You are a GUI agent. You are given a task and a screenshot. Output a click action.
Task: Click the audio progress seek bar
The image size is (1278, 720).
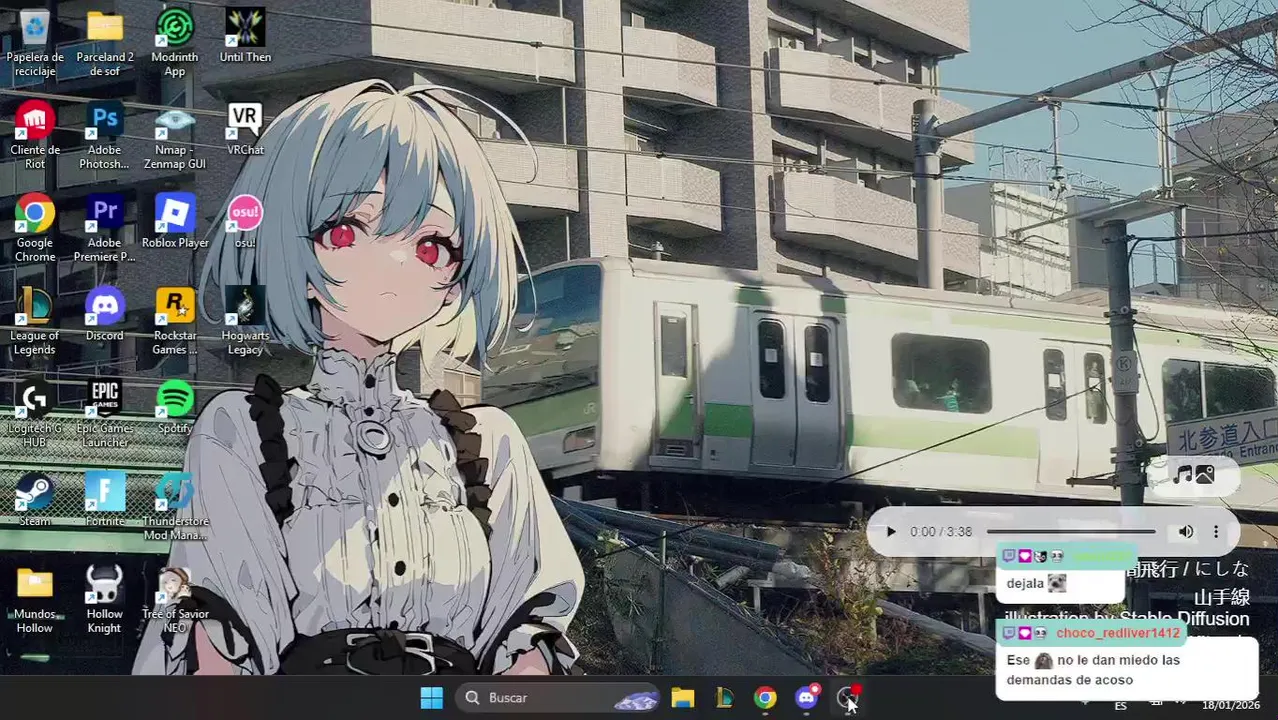1071,532
